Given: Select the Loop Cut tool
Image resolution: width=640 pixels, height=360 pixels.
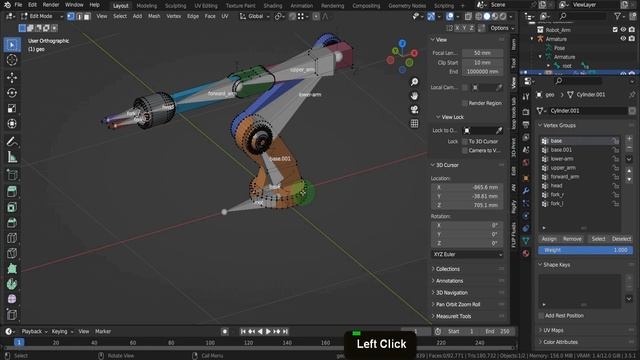Looking at the screenshot, I should pyautogui.click(x=12, y=238).
